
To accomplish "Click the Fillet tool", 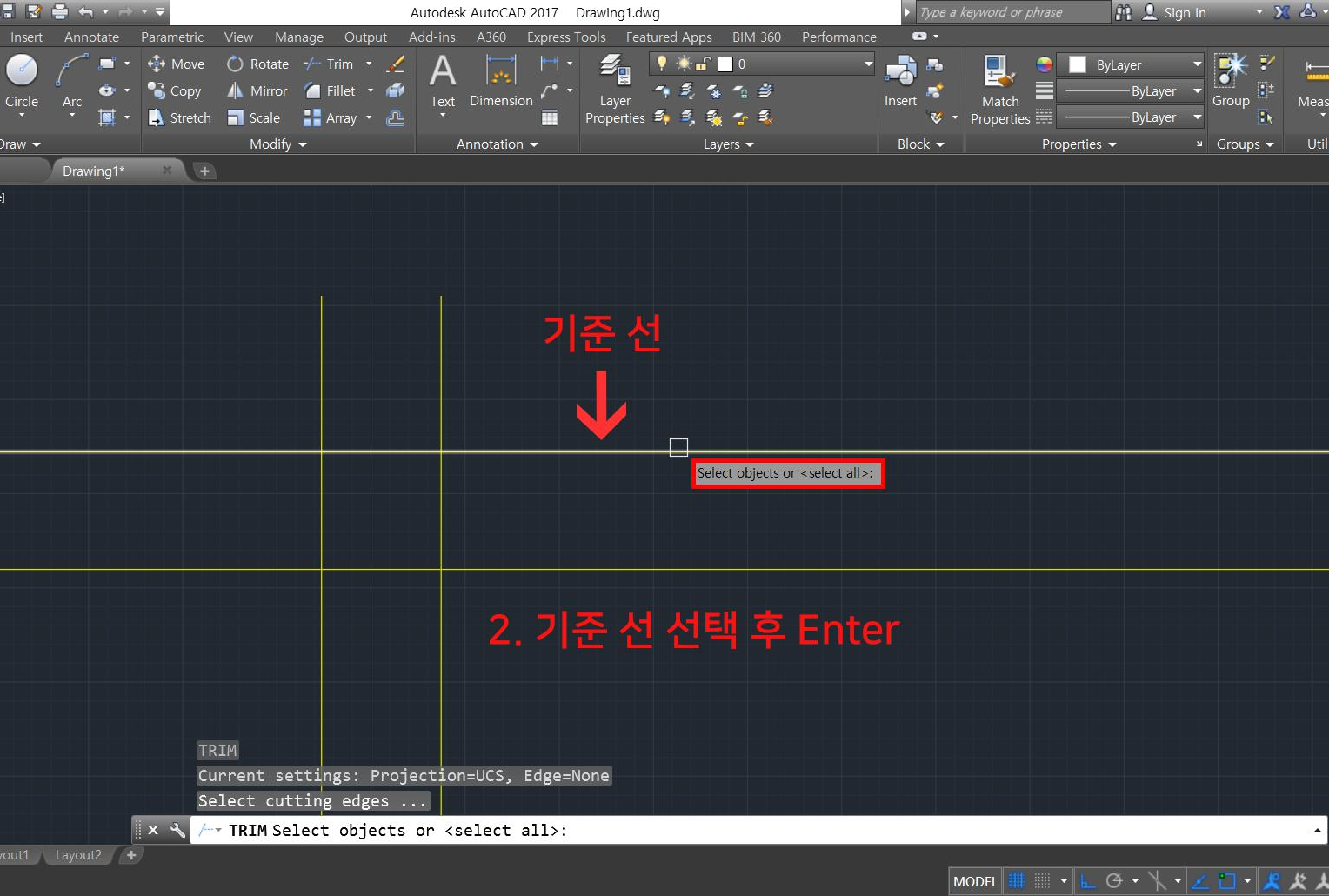I will tap(330, 90).
